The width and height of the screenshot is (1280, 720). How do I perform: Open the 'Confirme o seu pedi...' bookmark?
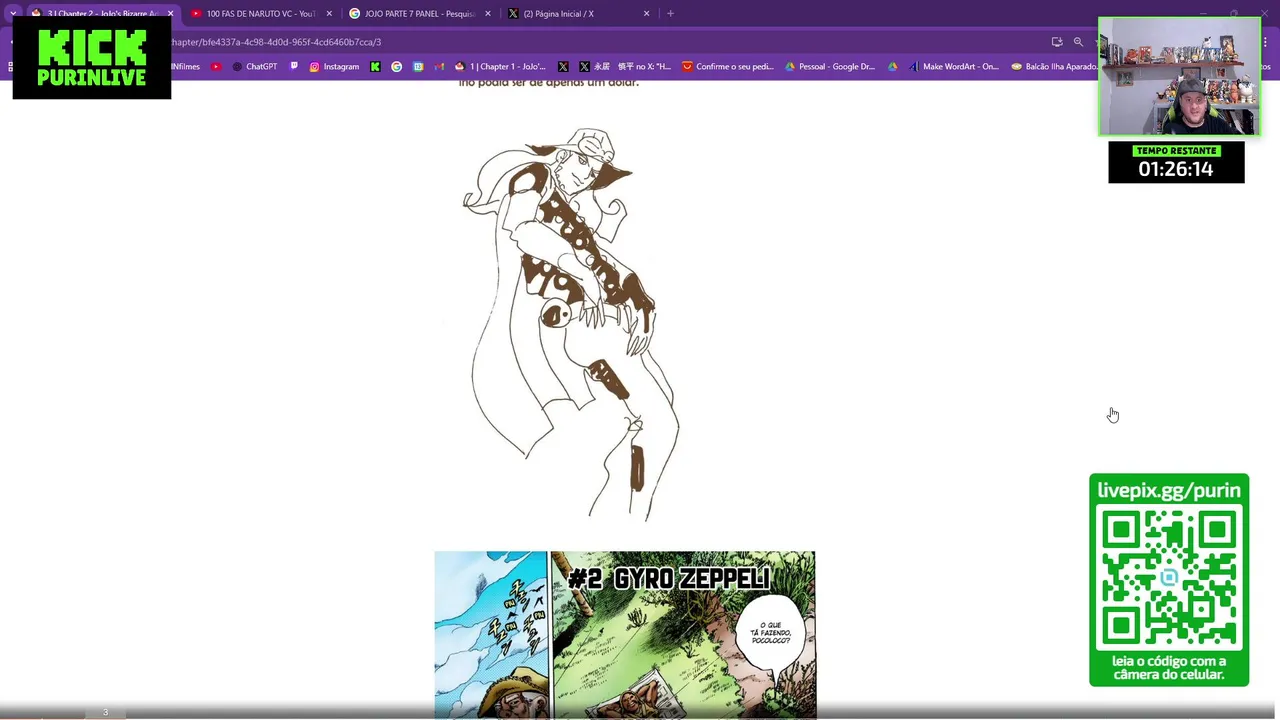(728, 67)
